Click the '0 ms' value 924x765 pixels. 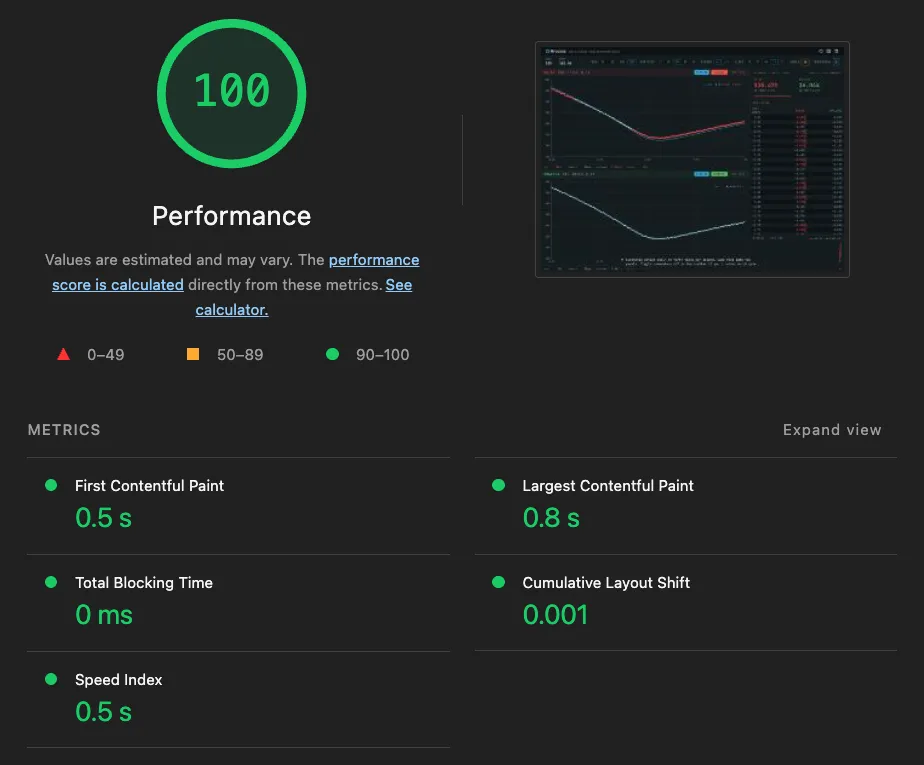(x=104, y=615)
